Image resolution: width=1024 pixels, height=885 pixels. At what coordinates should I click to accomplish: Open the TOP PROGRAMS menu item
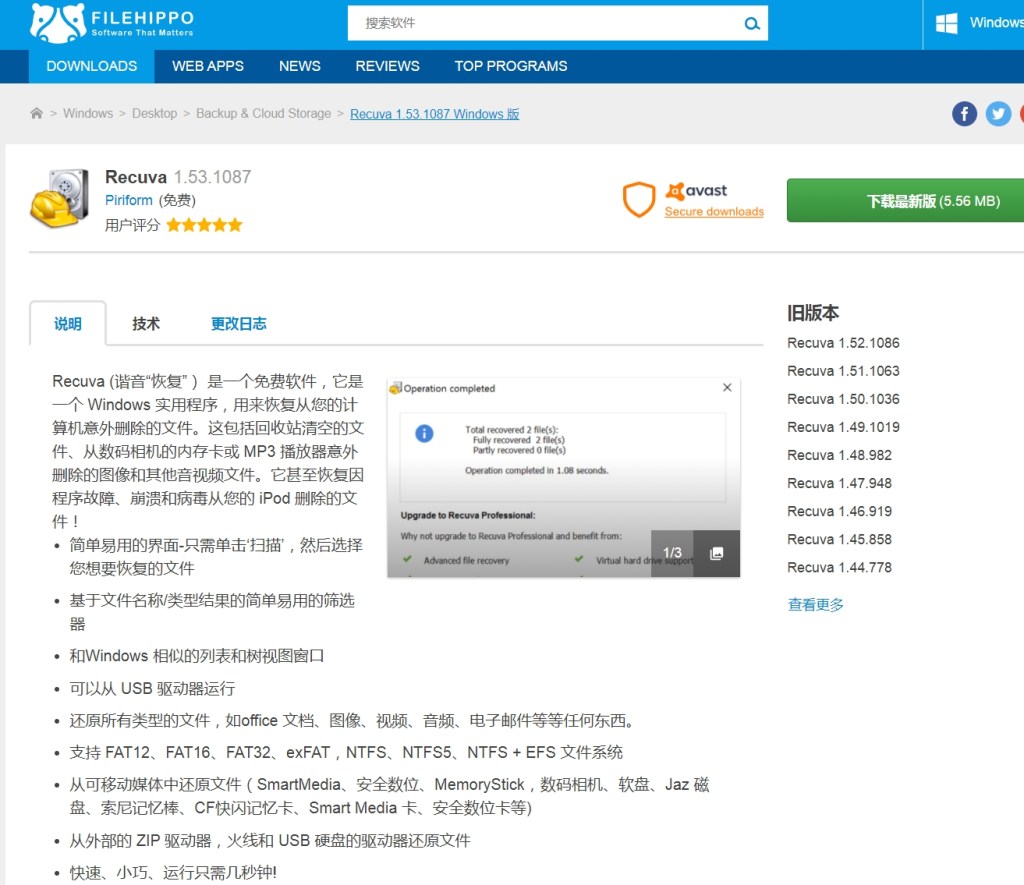click(510, 66)
